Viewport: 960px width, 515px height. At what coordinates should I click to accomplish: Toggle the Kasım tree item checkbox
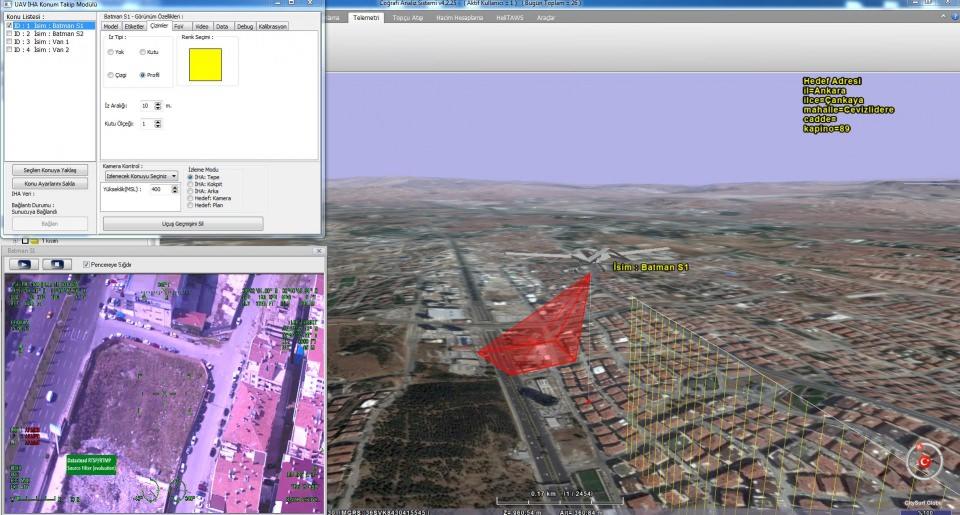point(25,241)
